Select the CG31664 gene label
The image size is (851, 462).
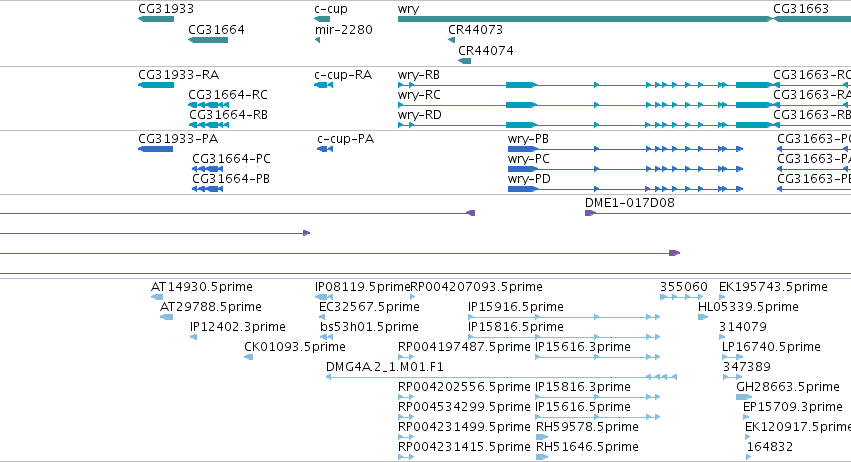tap(216, 29)
